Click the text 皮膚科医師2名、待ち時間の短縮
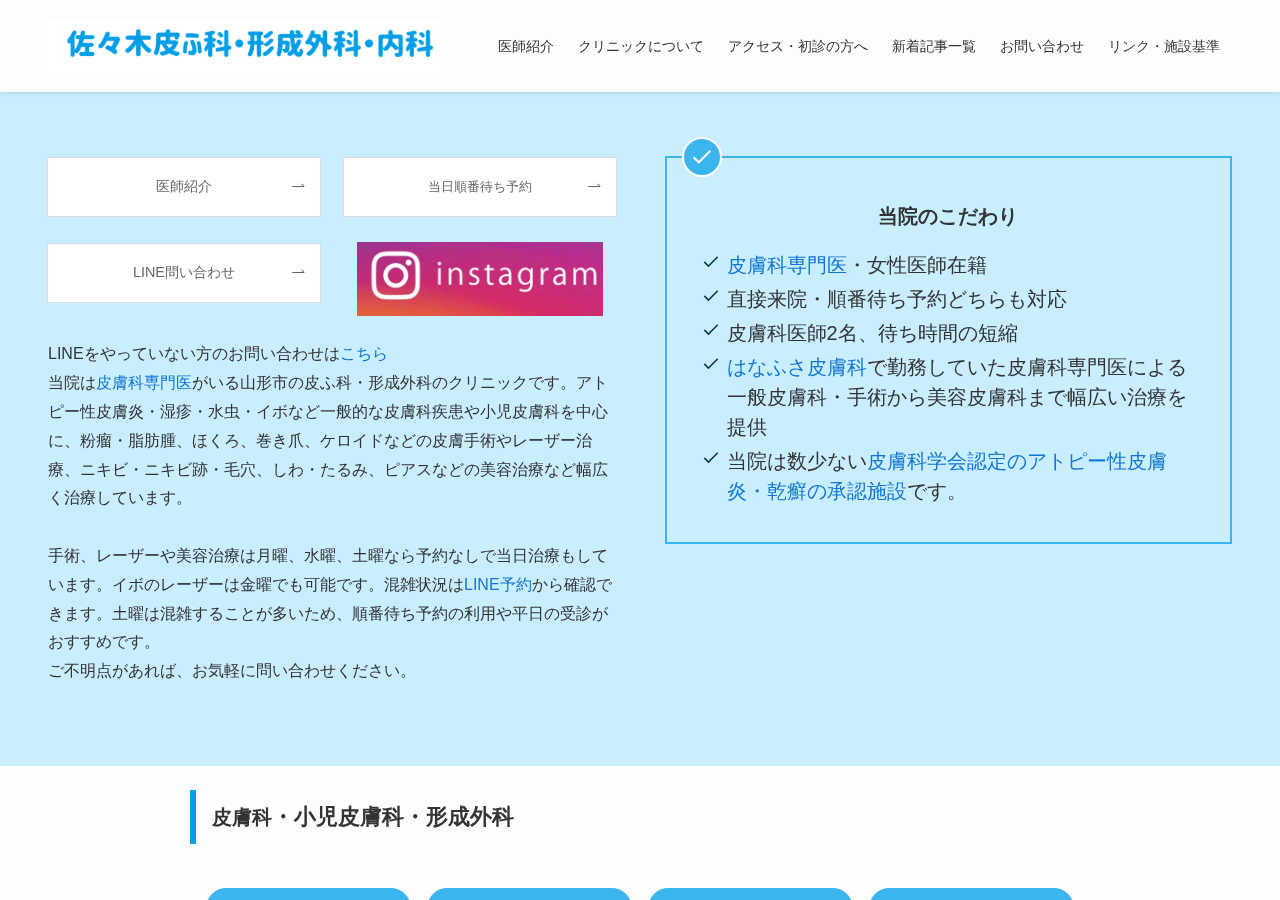1280x900 pixels. [872, 334]
